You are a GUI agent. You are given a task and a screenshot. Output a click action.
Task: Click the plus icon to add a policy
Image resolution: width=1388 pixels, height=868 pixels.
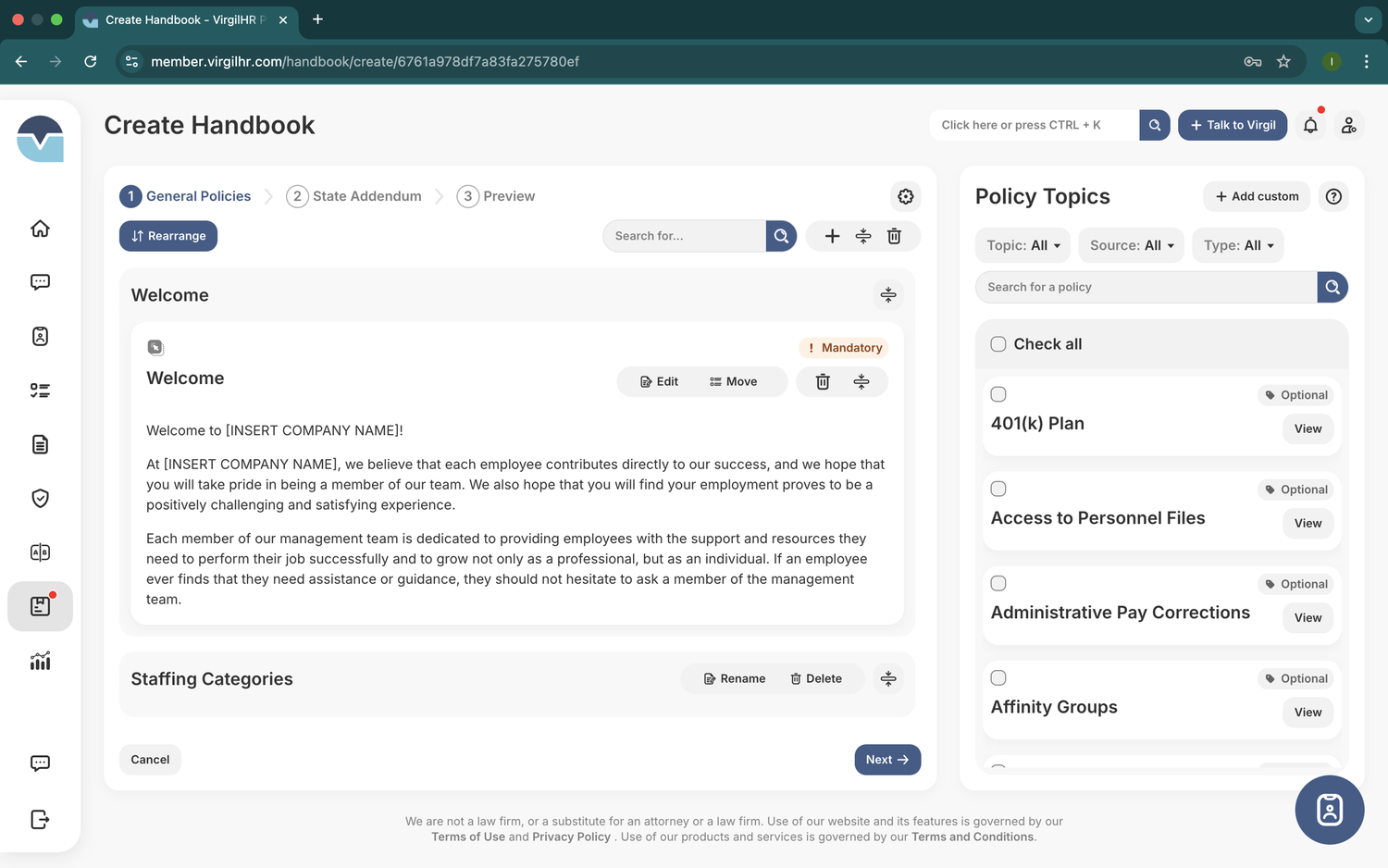point(832,236)
